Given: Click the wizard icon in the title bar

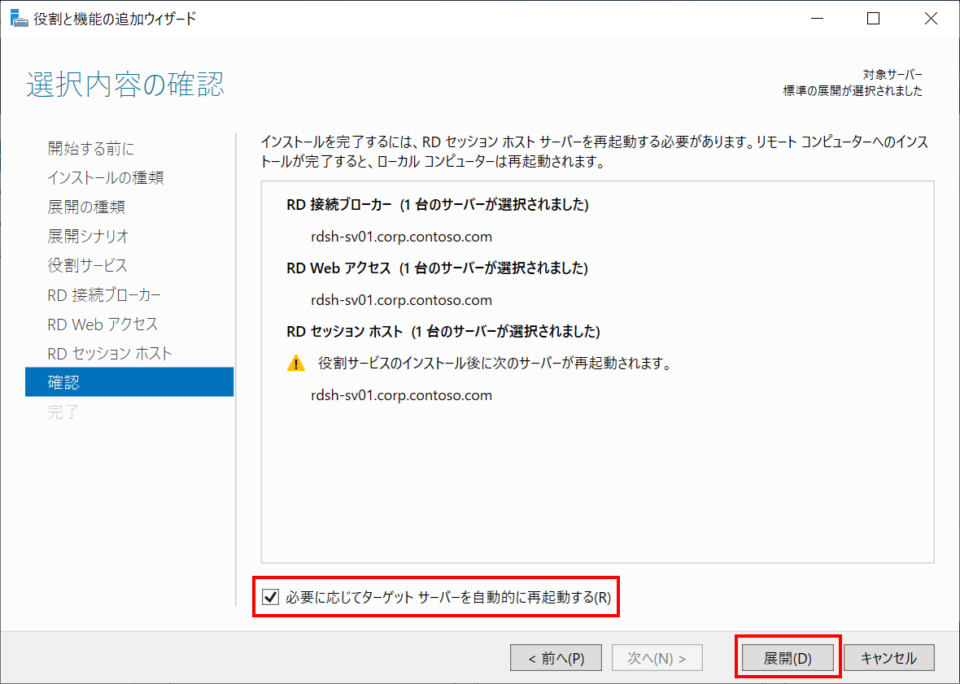Looking at the screenshot, I should point(19,18).
